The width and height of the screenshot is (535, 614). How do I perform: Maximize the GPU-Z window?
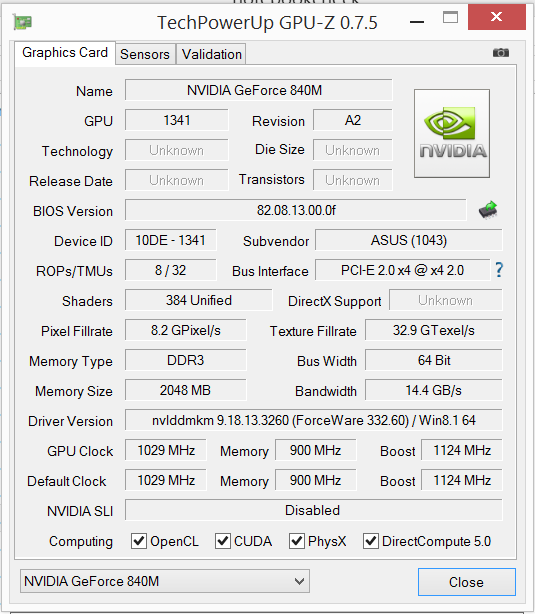point(450,17)
